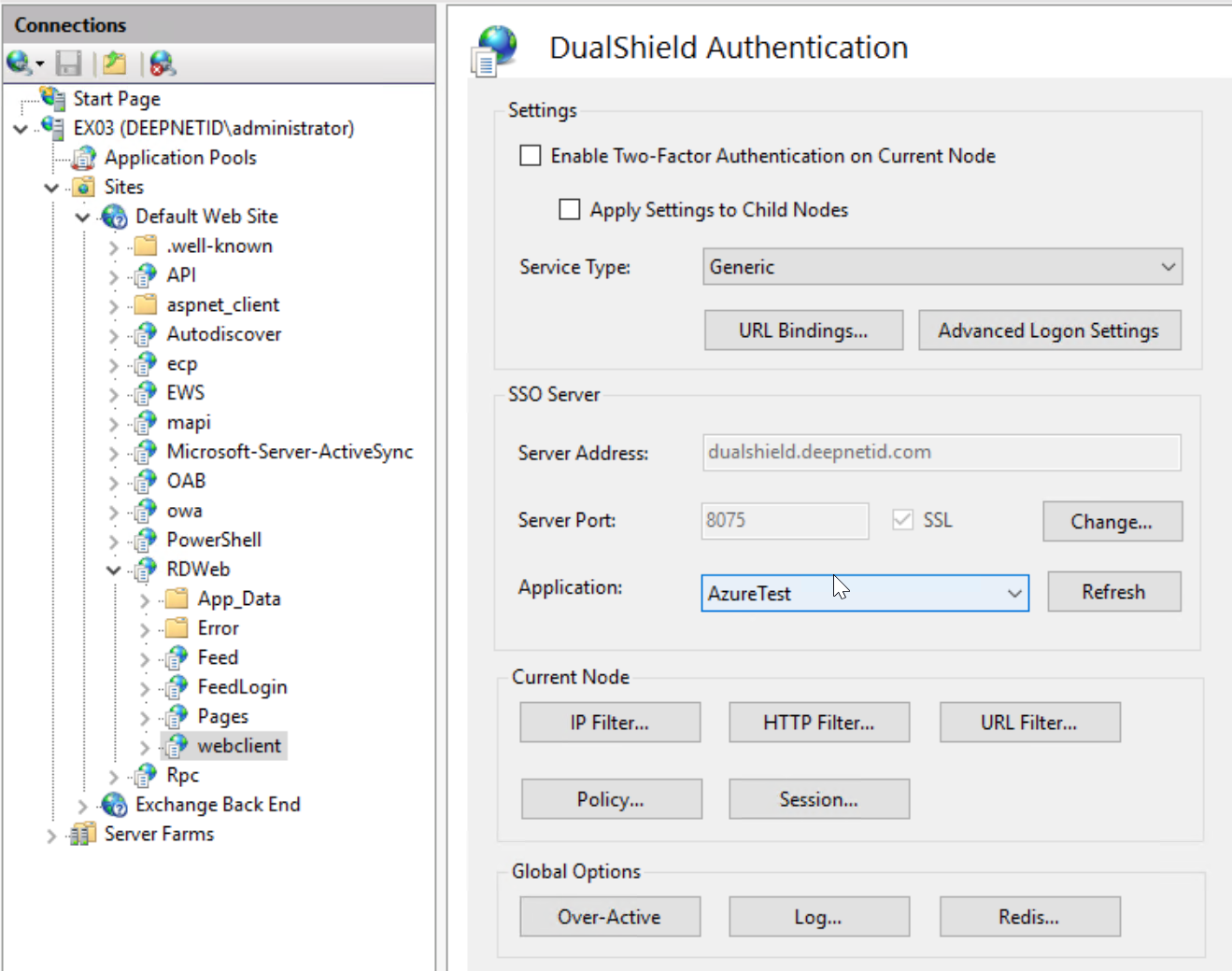
Task: Select the webclient node in tree
Action: coord(238,746)
